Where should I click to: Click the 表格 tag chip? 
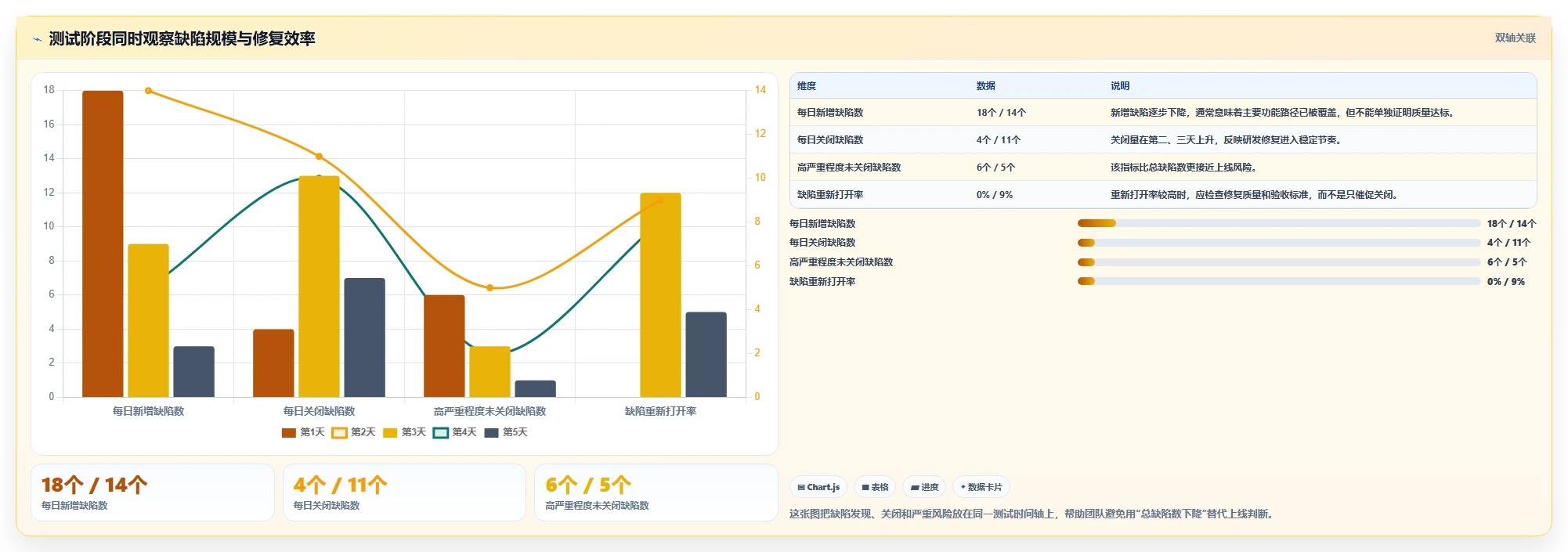875,487
